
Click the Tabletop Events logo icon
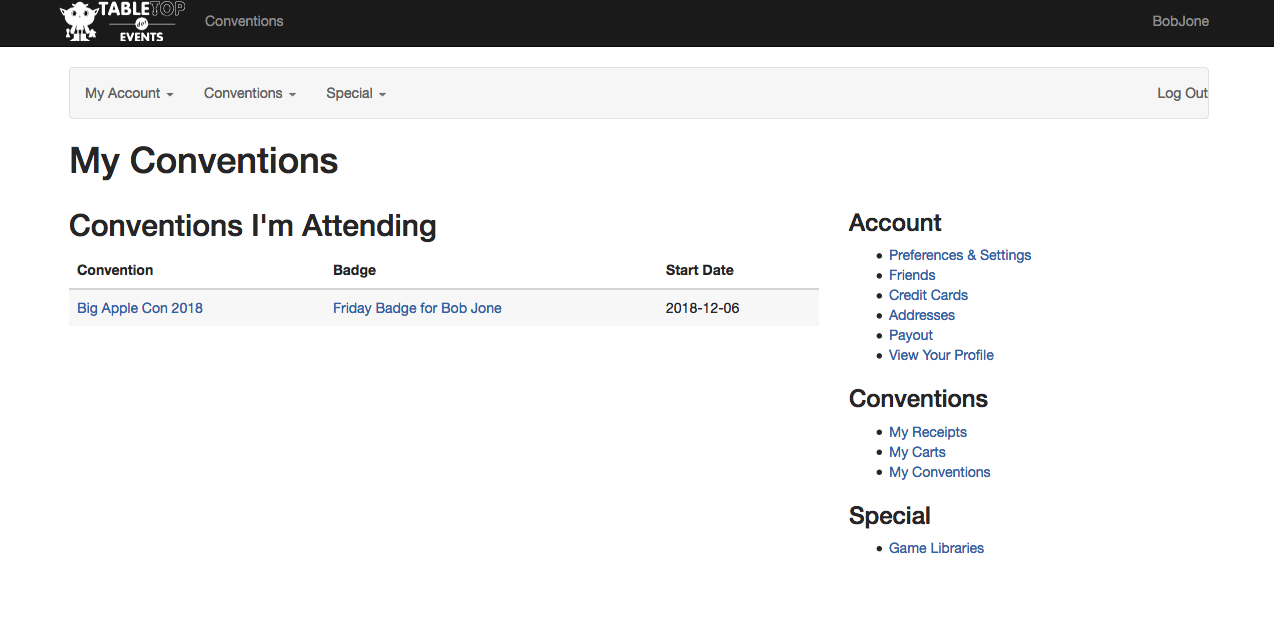121,22
